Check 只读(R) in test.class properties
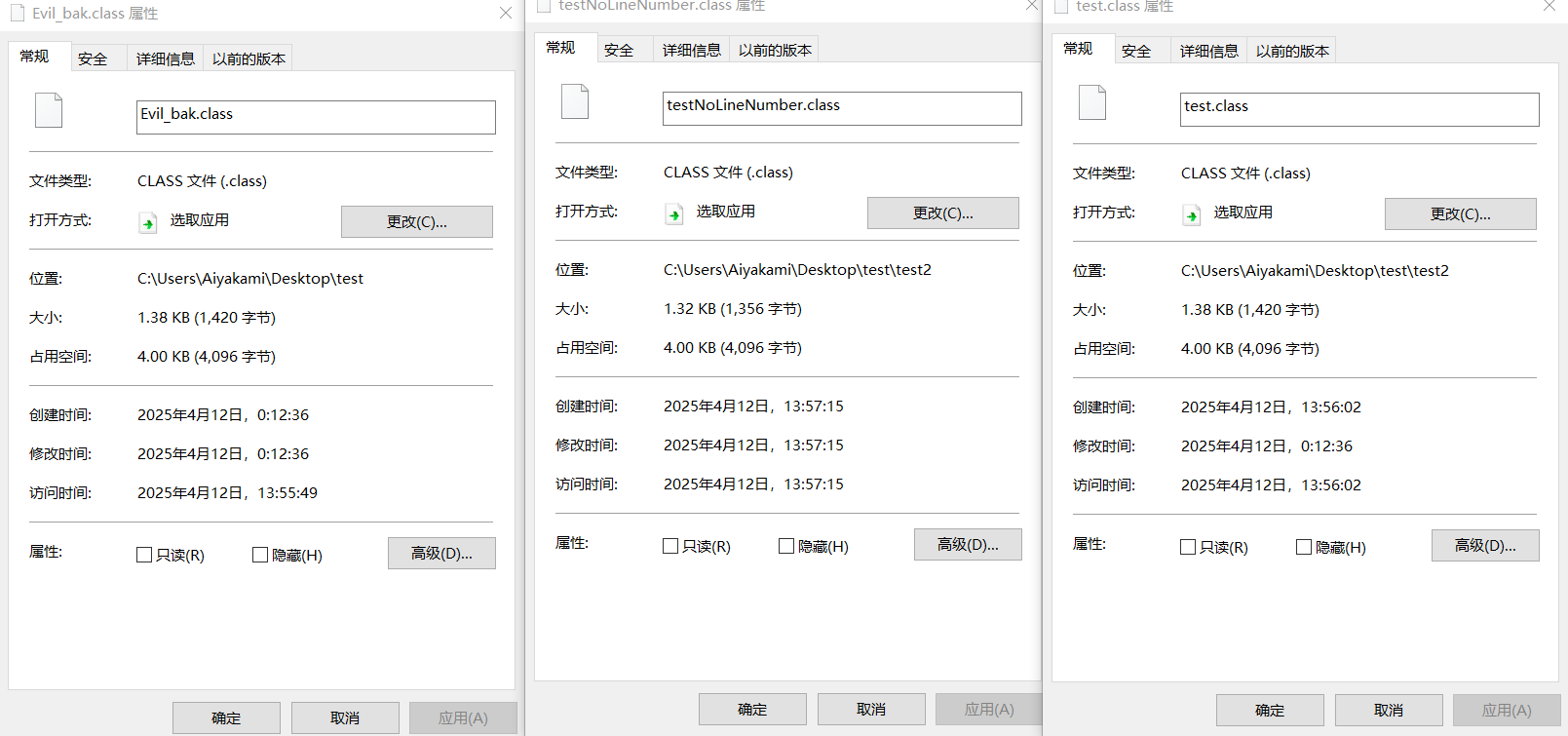 [1188, 547]
